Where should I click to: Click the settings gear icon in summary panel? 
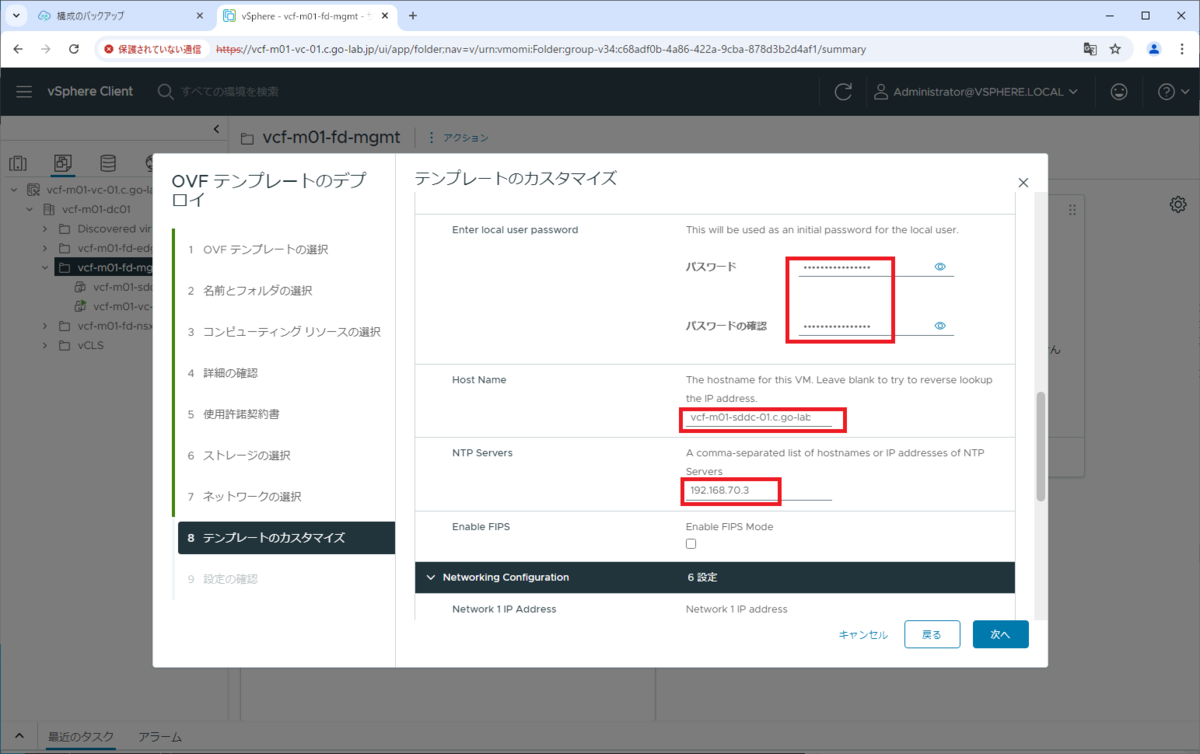tap(1178, 204)
